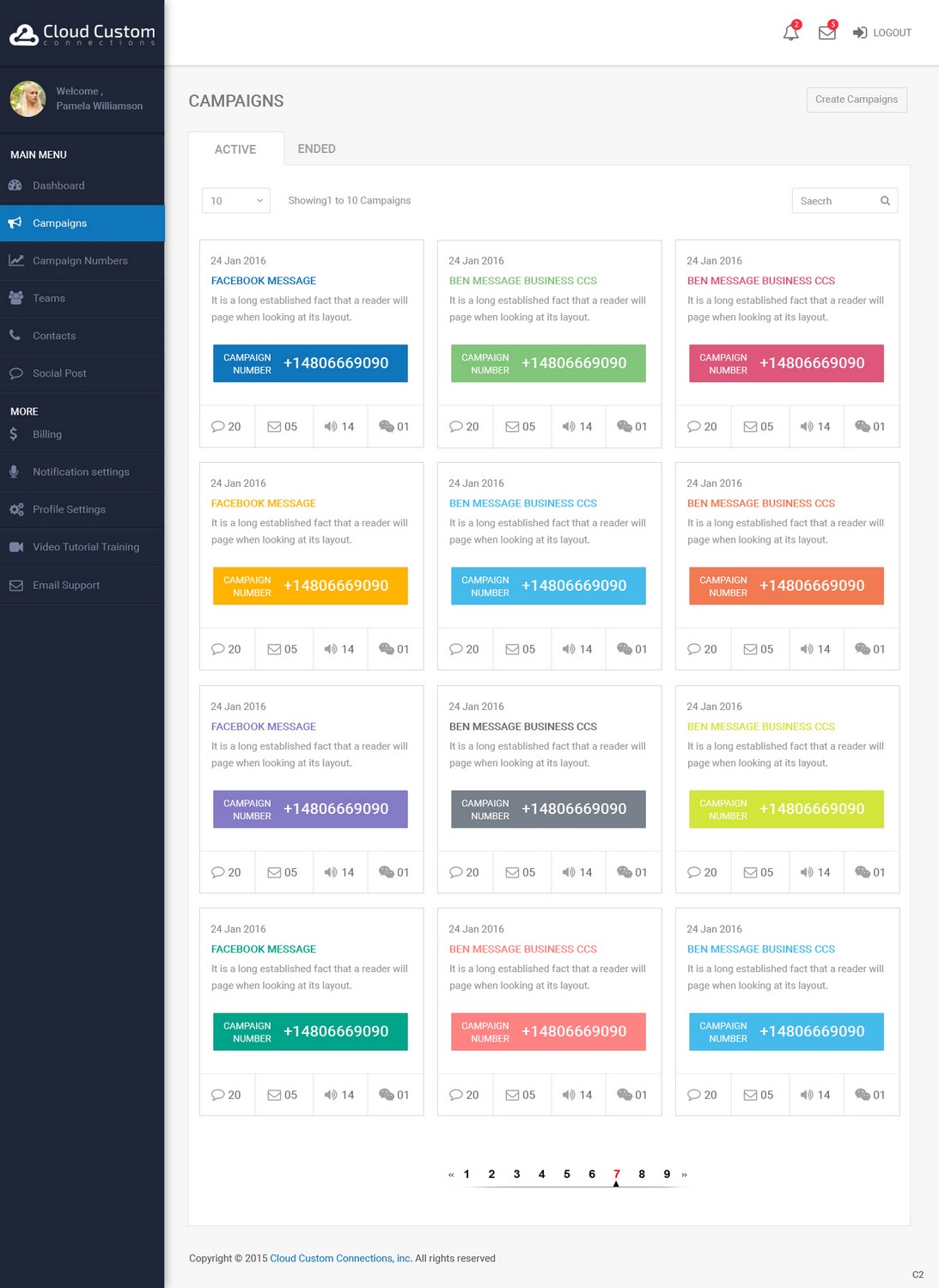939x1288 pixels.
Task: Click the next pages » arrow
Action: [x=684, y=1175]
